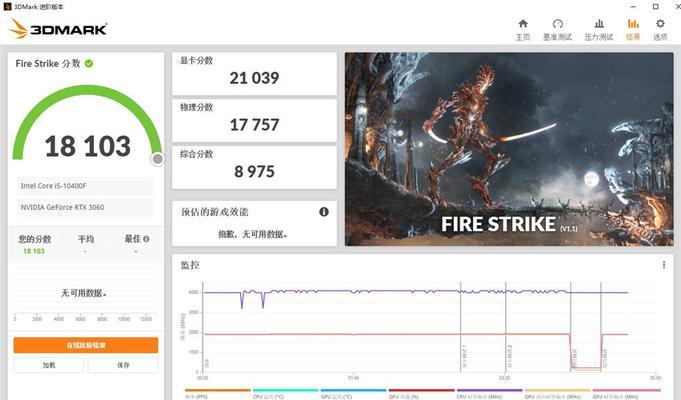Click the 监控 panel title
Viewport: 681px width, 400px height.
tap(190, 265)
